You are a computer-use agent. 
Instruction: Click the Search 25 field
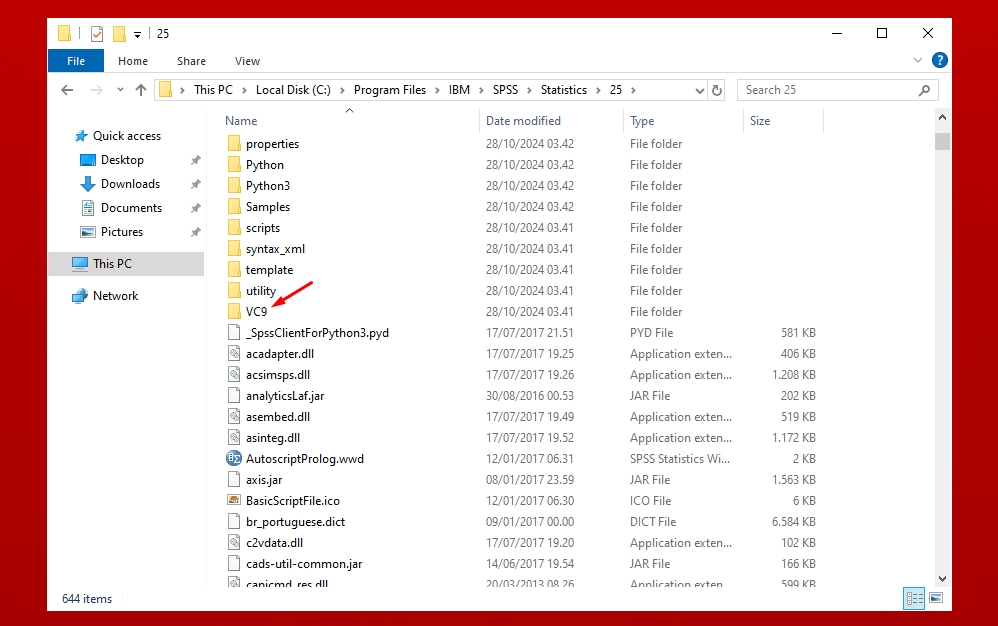(837, 90)
